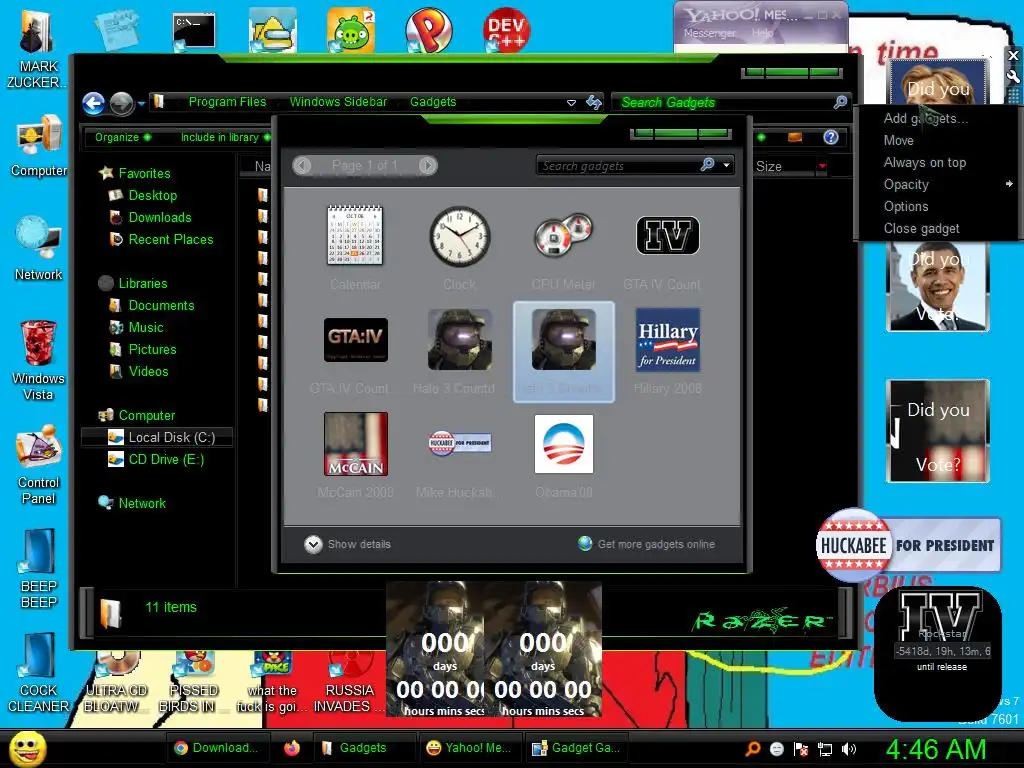1024x768 pixels.
Task: Open the Include in library dropdown
Action: click(225, 137)
